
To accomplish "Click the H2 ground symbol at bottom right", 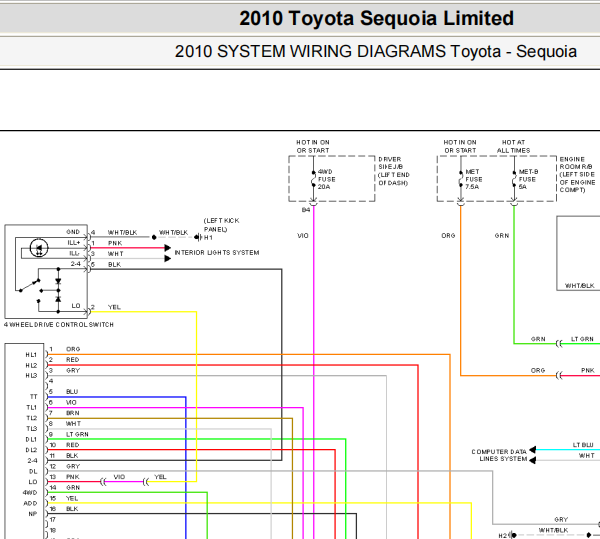I will pos(514,535).
